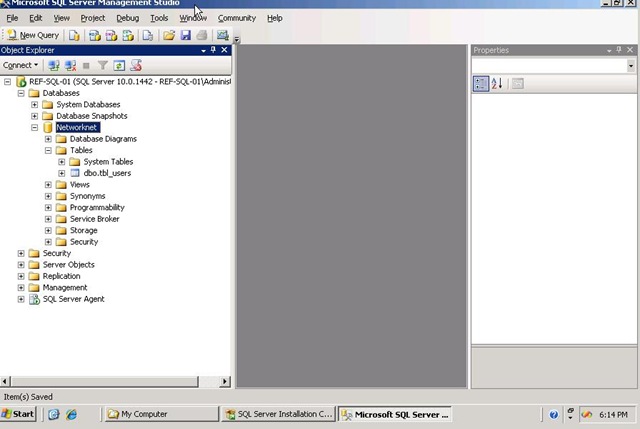Collapse the REF-SQL-01 server node
The image size is (640, 429).
[7, 82]
